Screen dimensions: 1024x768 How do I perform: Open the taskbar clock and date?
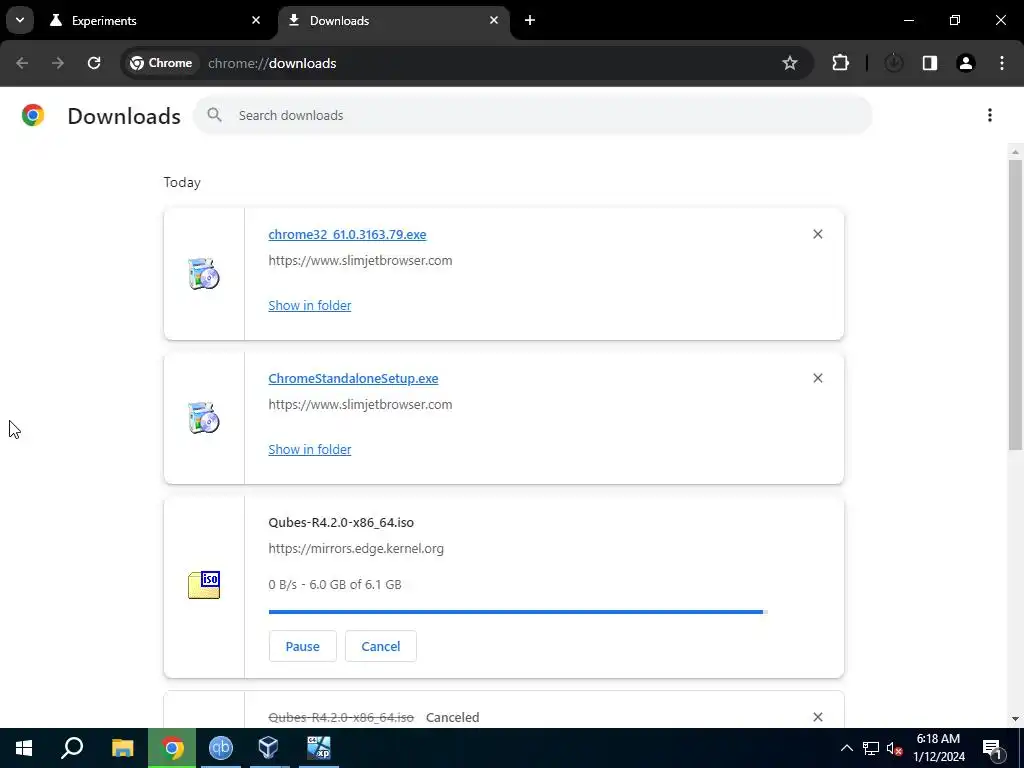(938, 748)
